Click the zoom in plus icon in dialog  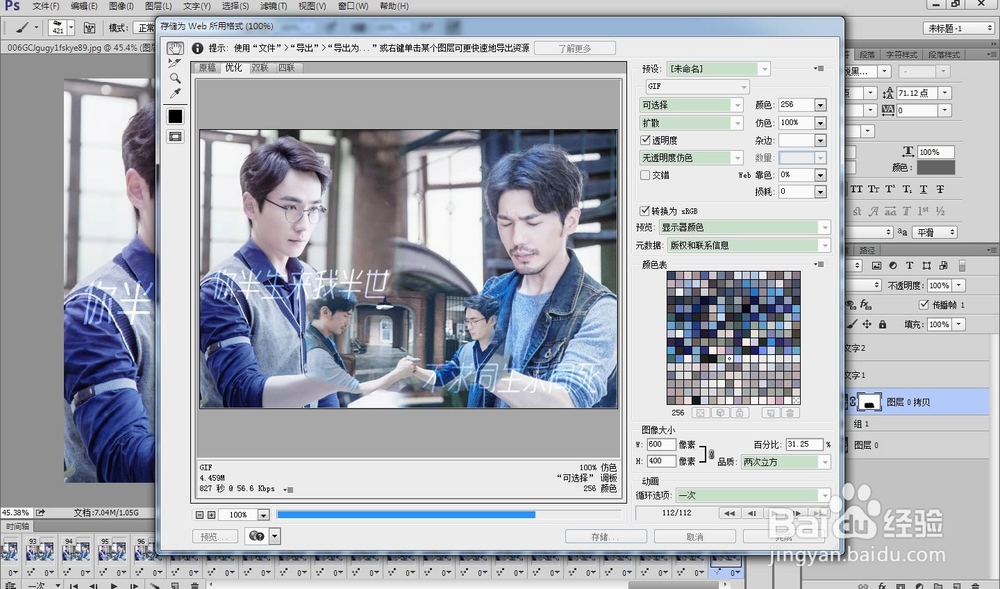click(x=211, y=514)
